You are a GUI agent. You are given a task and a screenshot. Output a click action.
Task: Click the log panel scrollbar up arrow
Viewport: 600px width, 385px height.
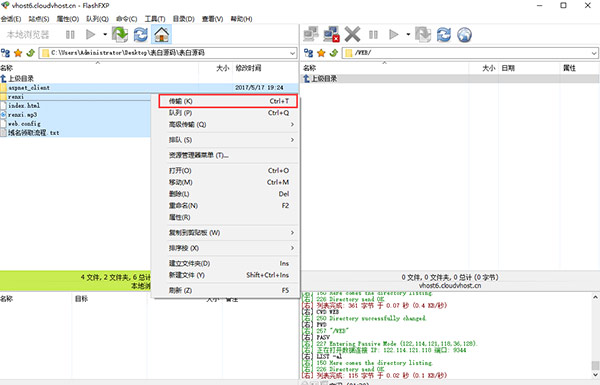(x=595, y=297)
